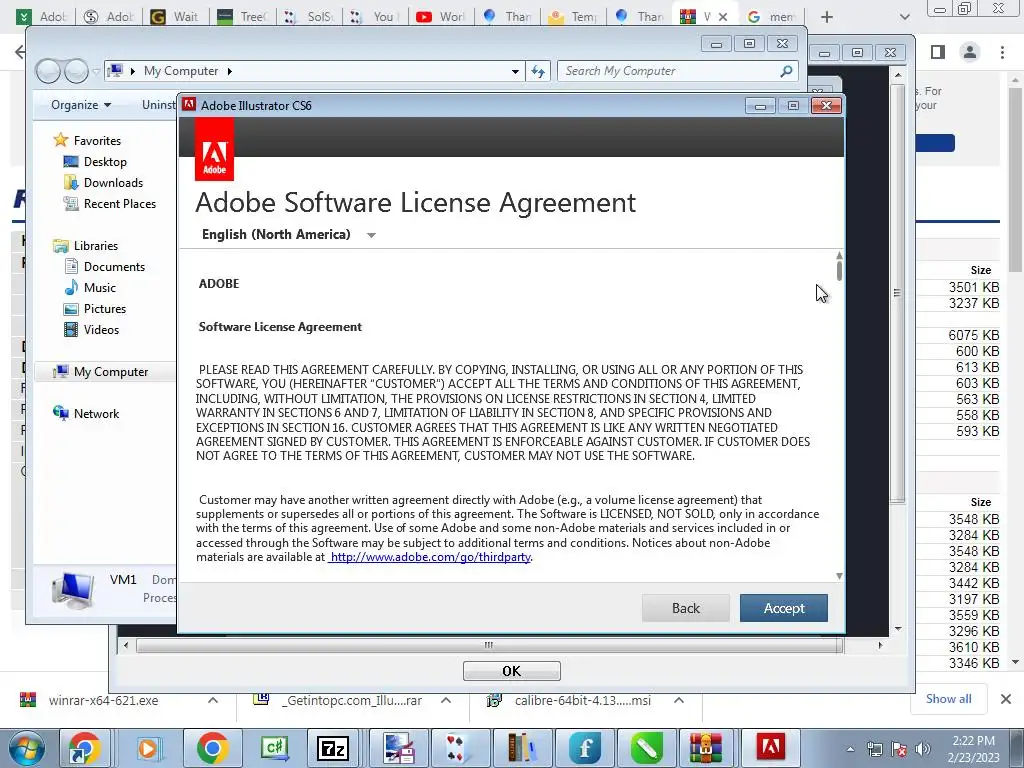Click the Adobe logo in the installer header

tap(214, 150)
